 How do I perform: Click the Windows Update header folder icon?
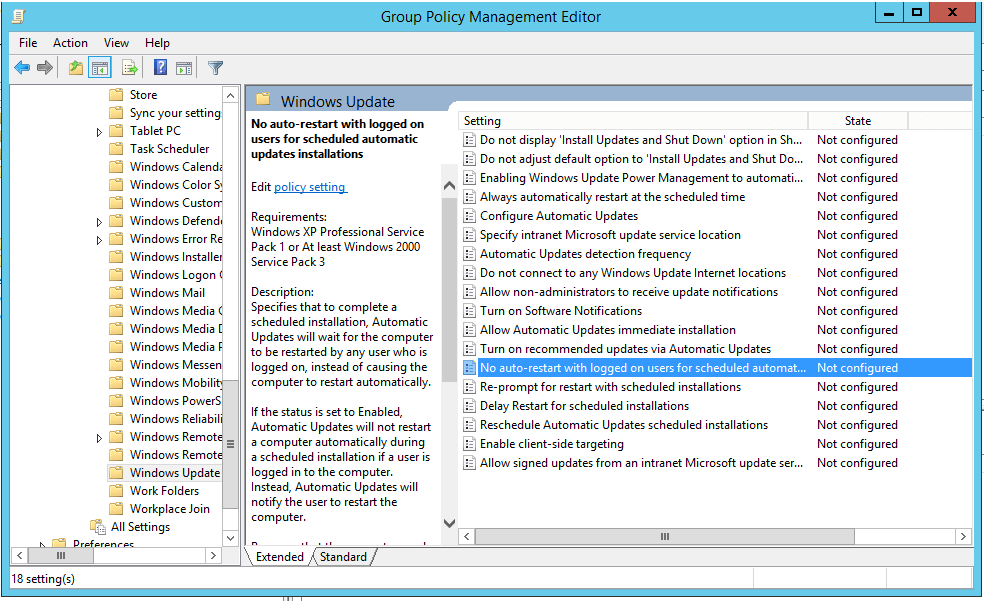pos(263,99)
